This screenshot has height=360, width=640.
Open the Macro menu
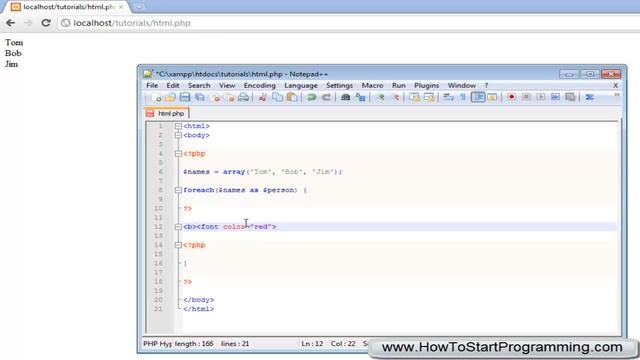(x=372, y=85)
